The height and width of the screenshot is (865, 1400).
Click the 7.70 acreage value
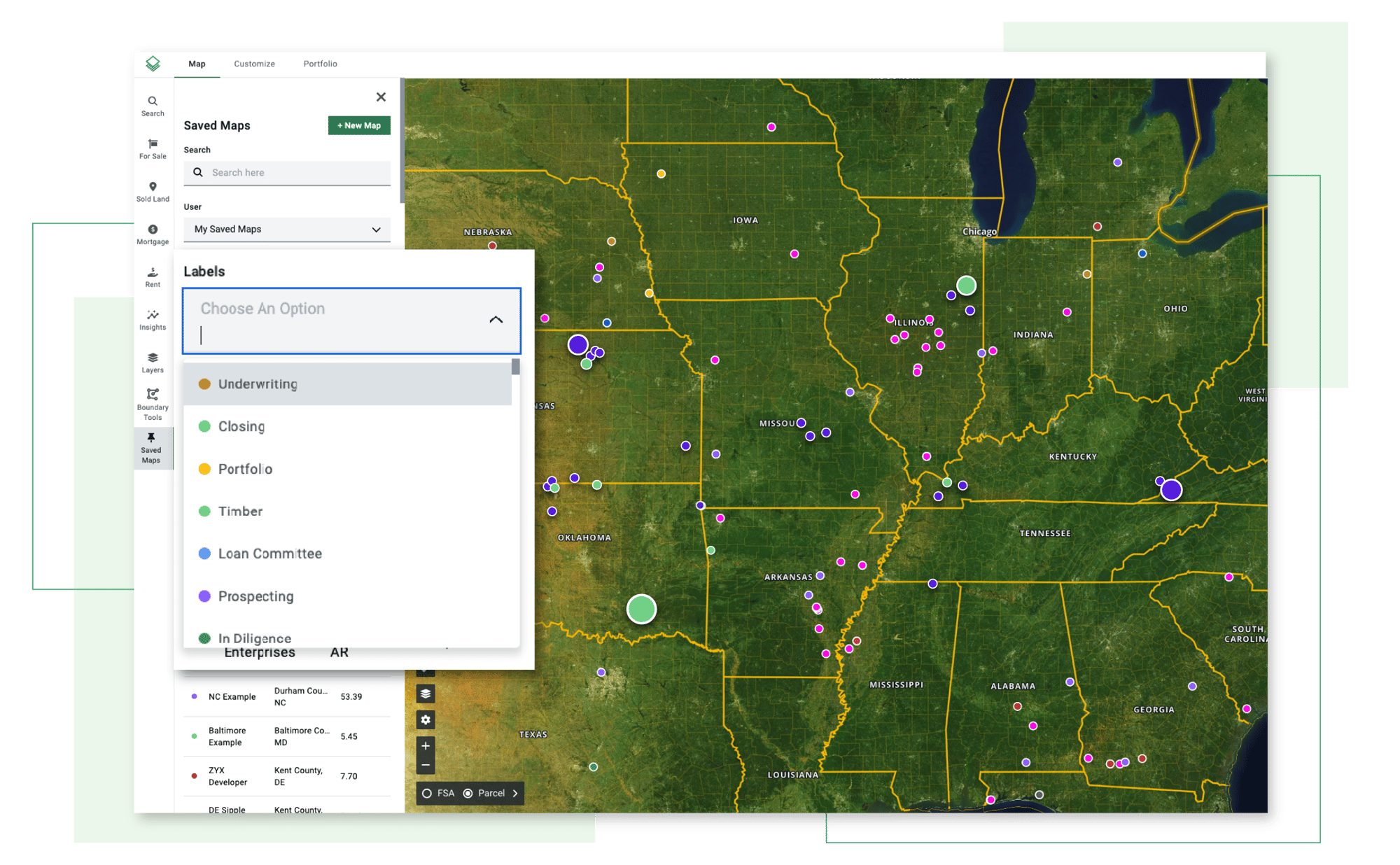349,776
